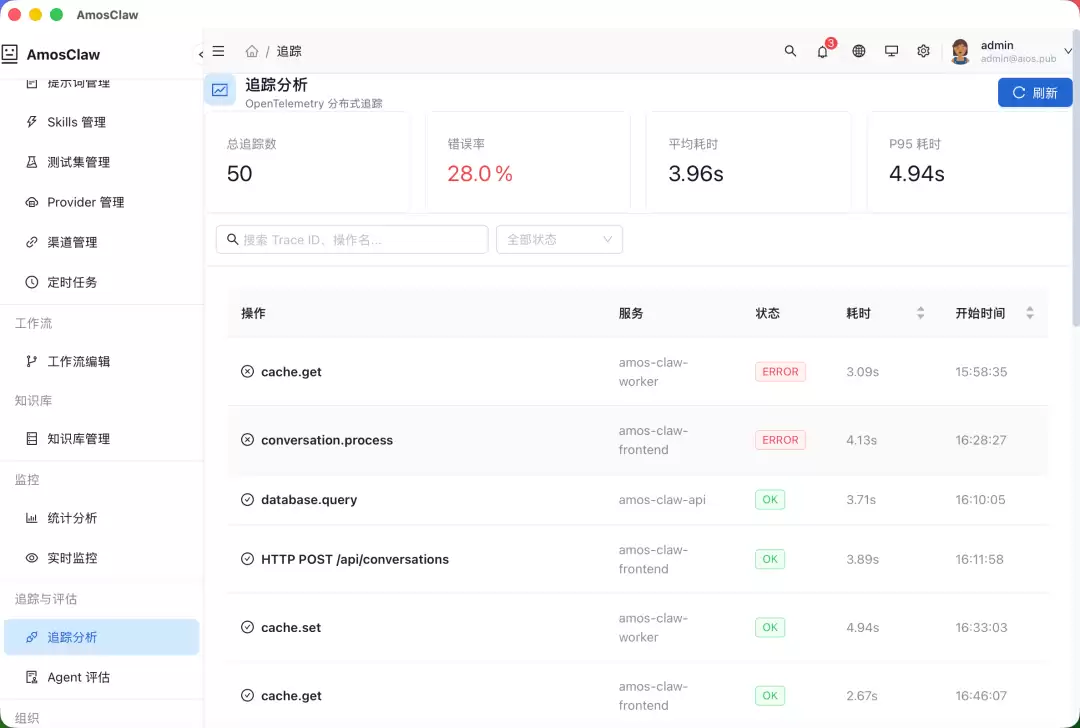The height and width of the screenshot is (728, 1080).
Task: Sort by 开始时间 column arrows
Action: (x=1030, y=313)
